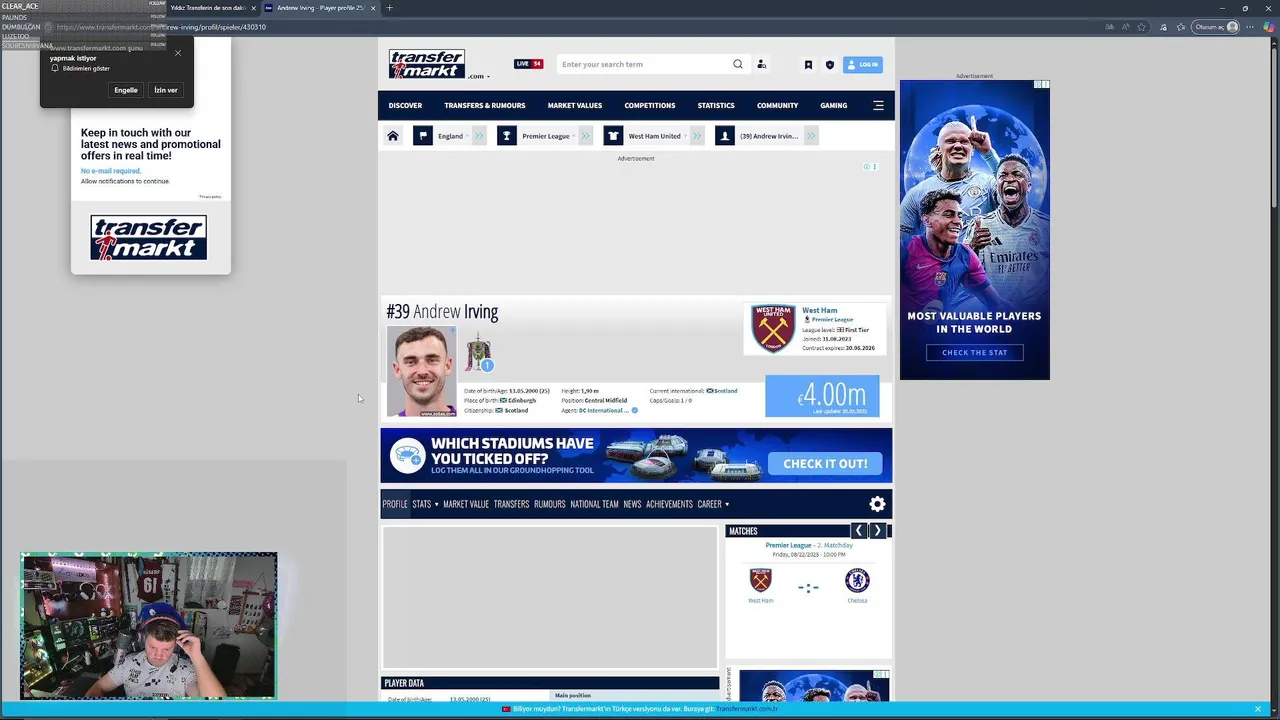The width and height of the screenshot is (1280, 720).
Task: Switch to the News tab
Action: click(x=632, y=504)
